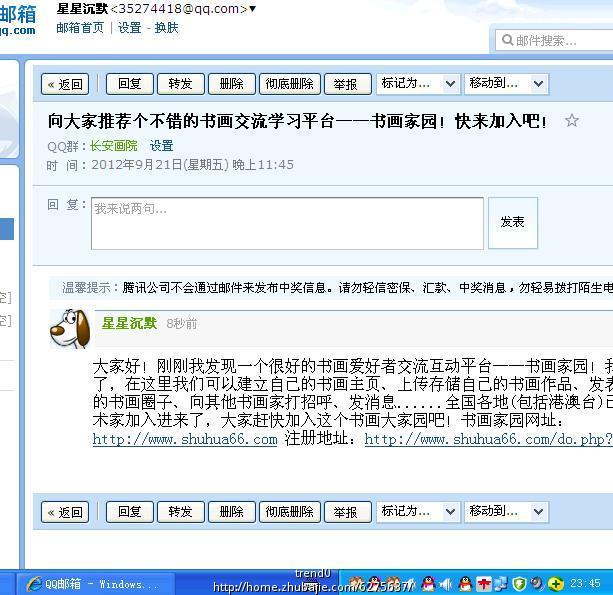
Task: Open the top 标记为... dropdown
Action: point(418,84)
